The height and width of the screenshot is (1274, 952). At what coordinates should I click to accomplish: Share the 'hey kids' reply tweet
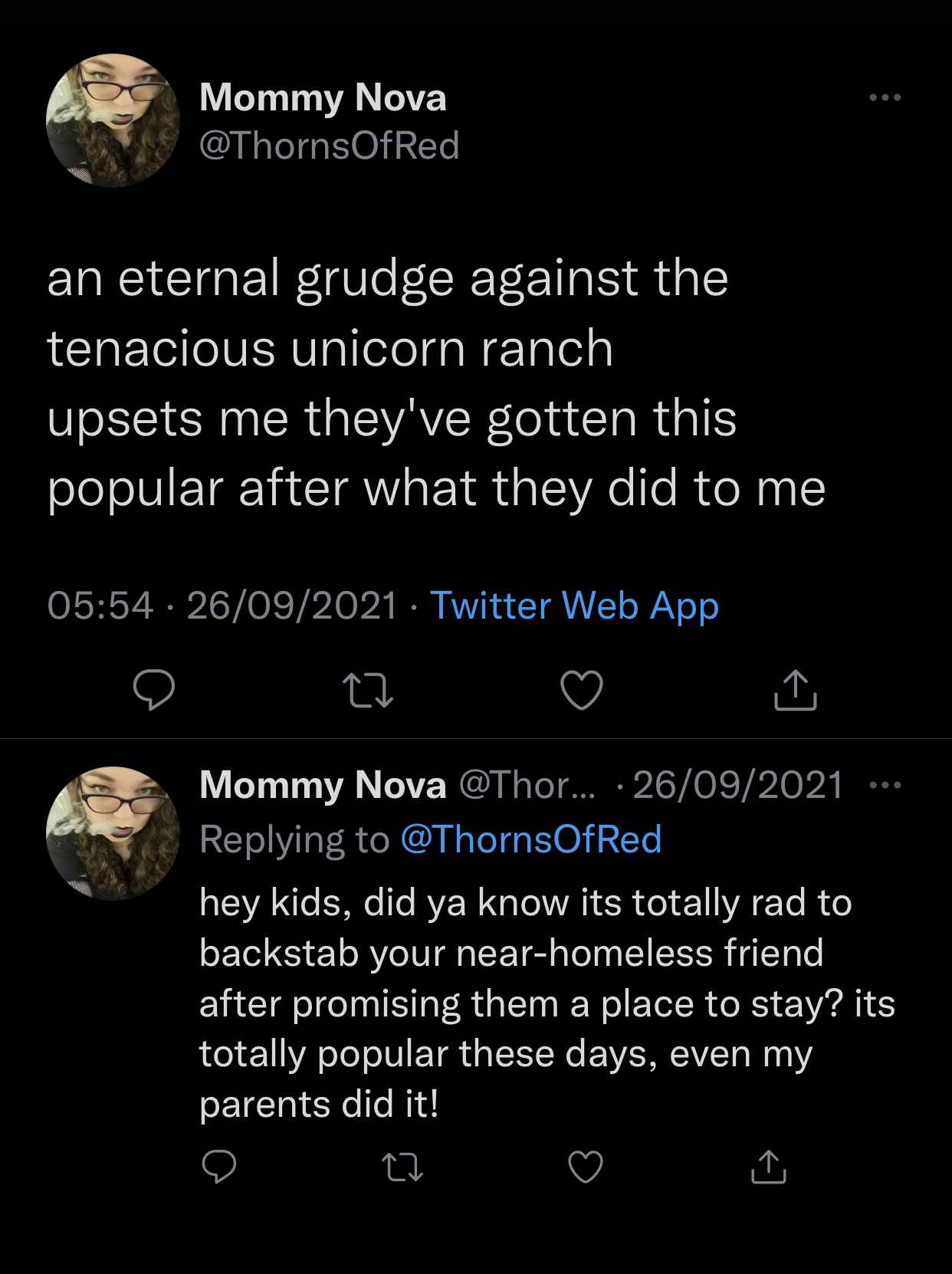(x=769, y=1167)
